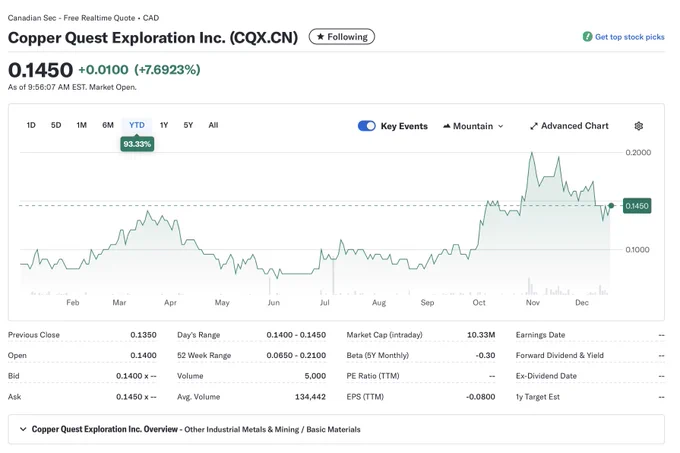This screenshot has width=680, height=453.
Task: Open the Advanced Chart link
Action: [x=569, y=126]
